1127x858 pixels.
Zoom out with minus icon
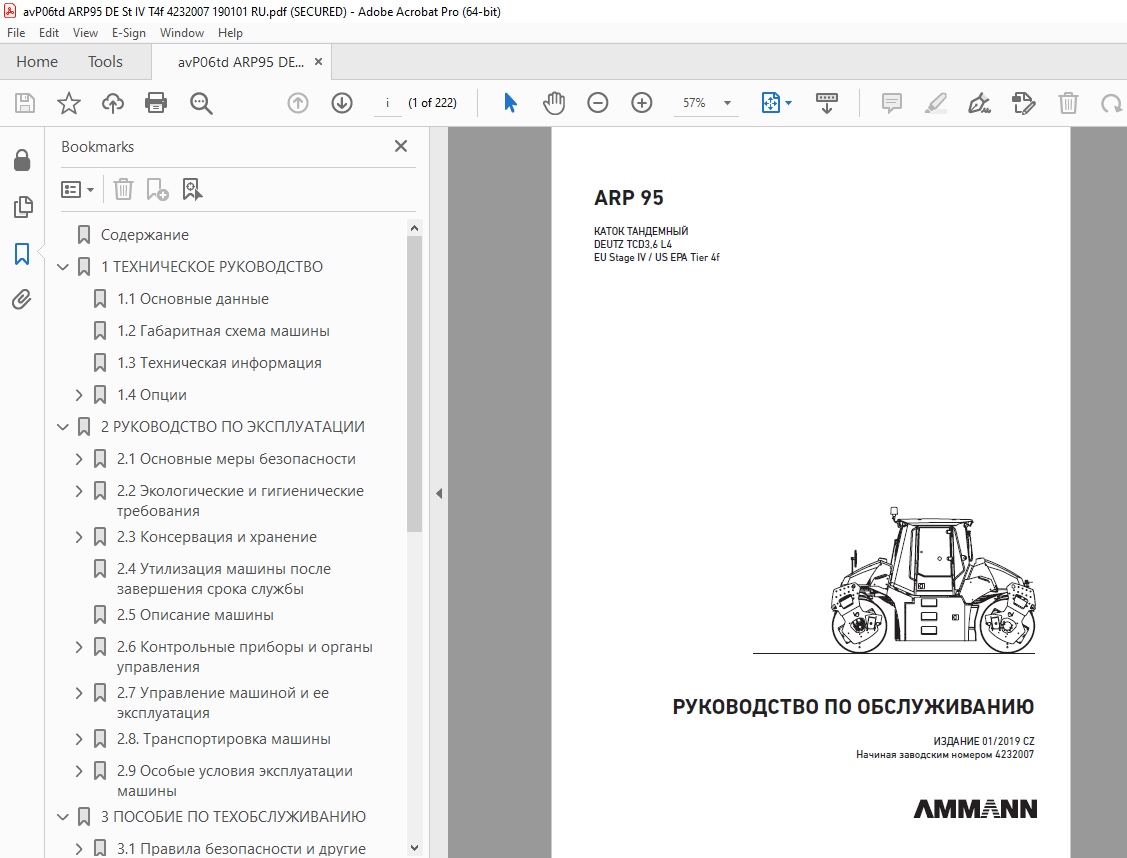tap(598, 103)
